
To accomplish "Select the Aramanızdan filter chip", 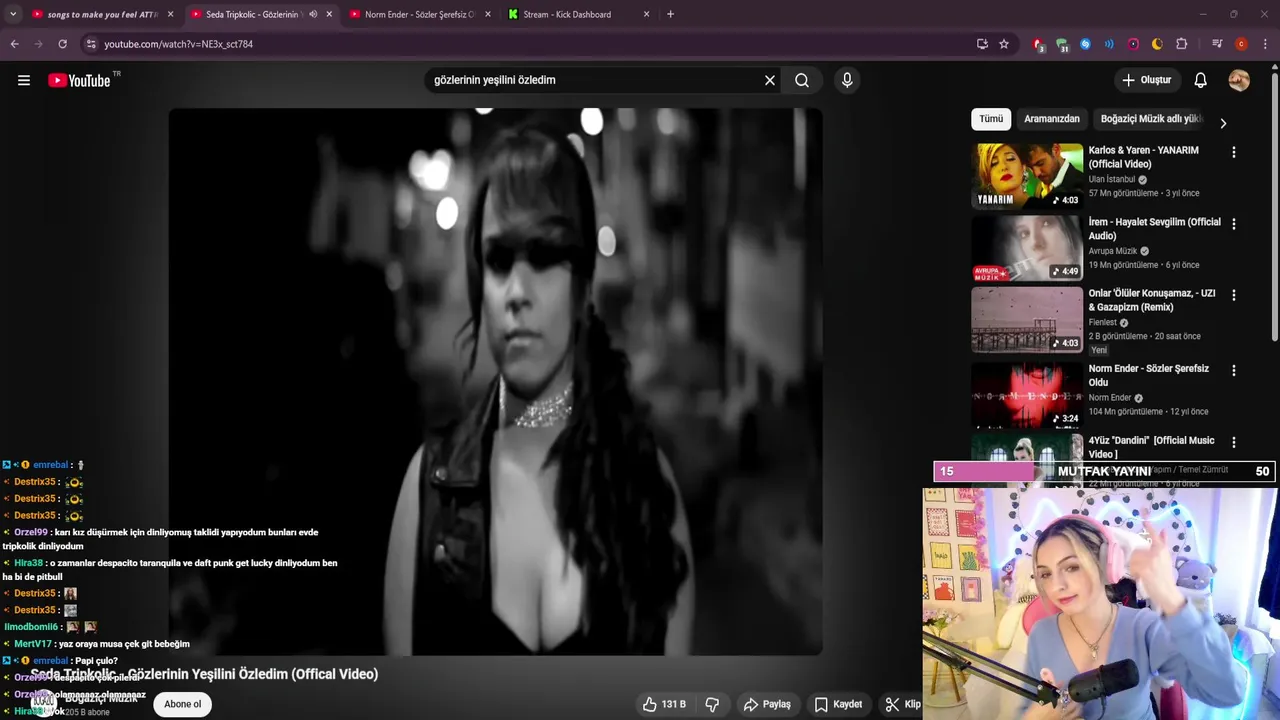I will point(1052,118).
